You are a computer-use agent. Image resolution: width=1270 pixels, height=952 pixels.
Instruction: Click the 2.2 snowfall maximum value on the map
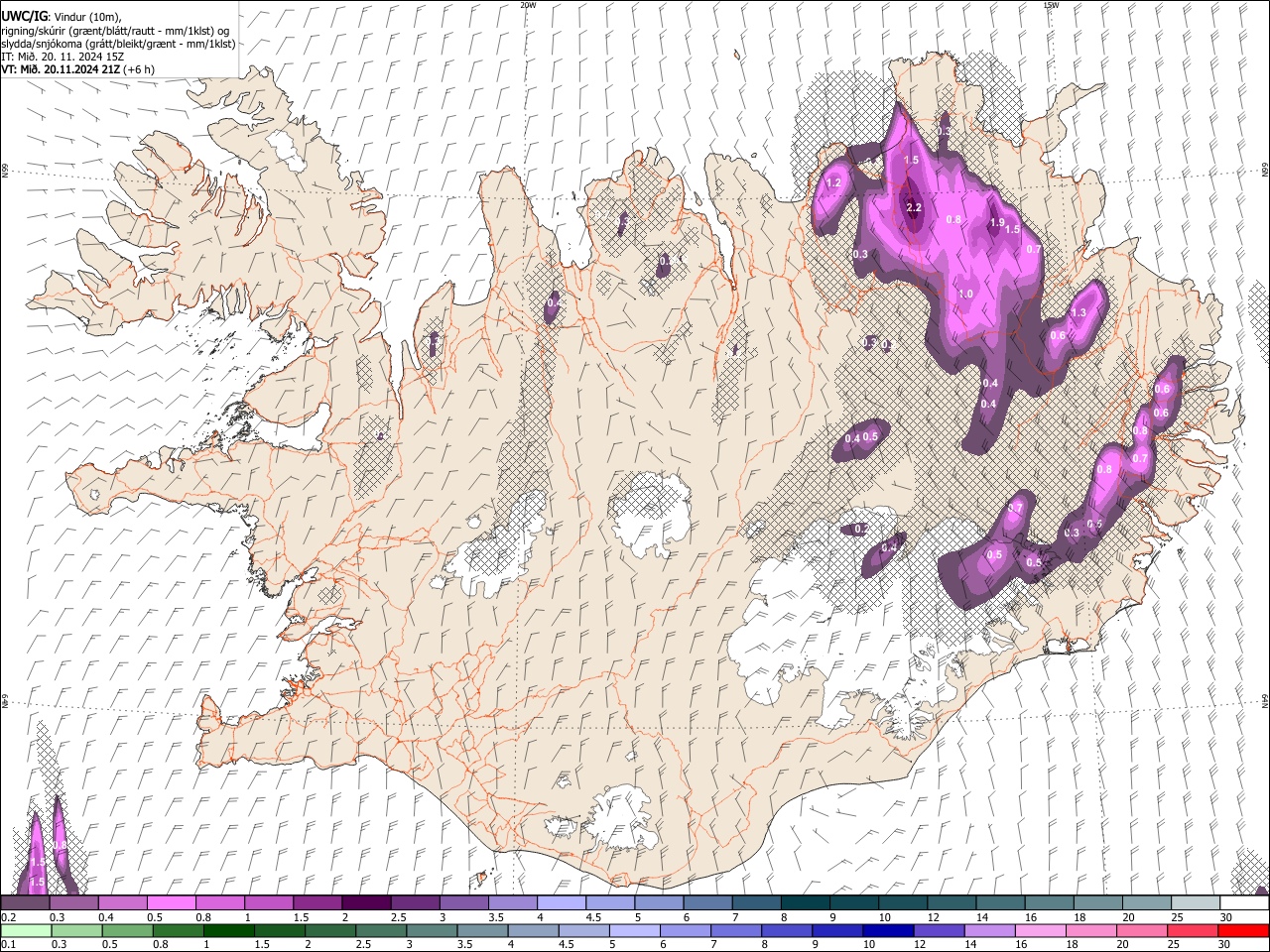point(914,207)
